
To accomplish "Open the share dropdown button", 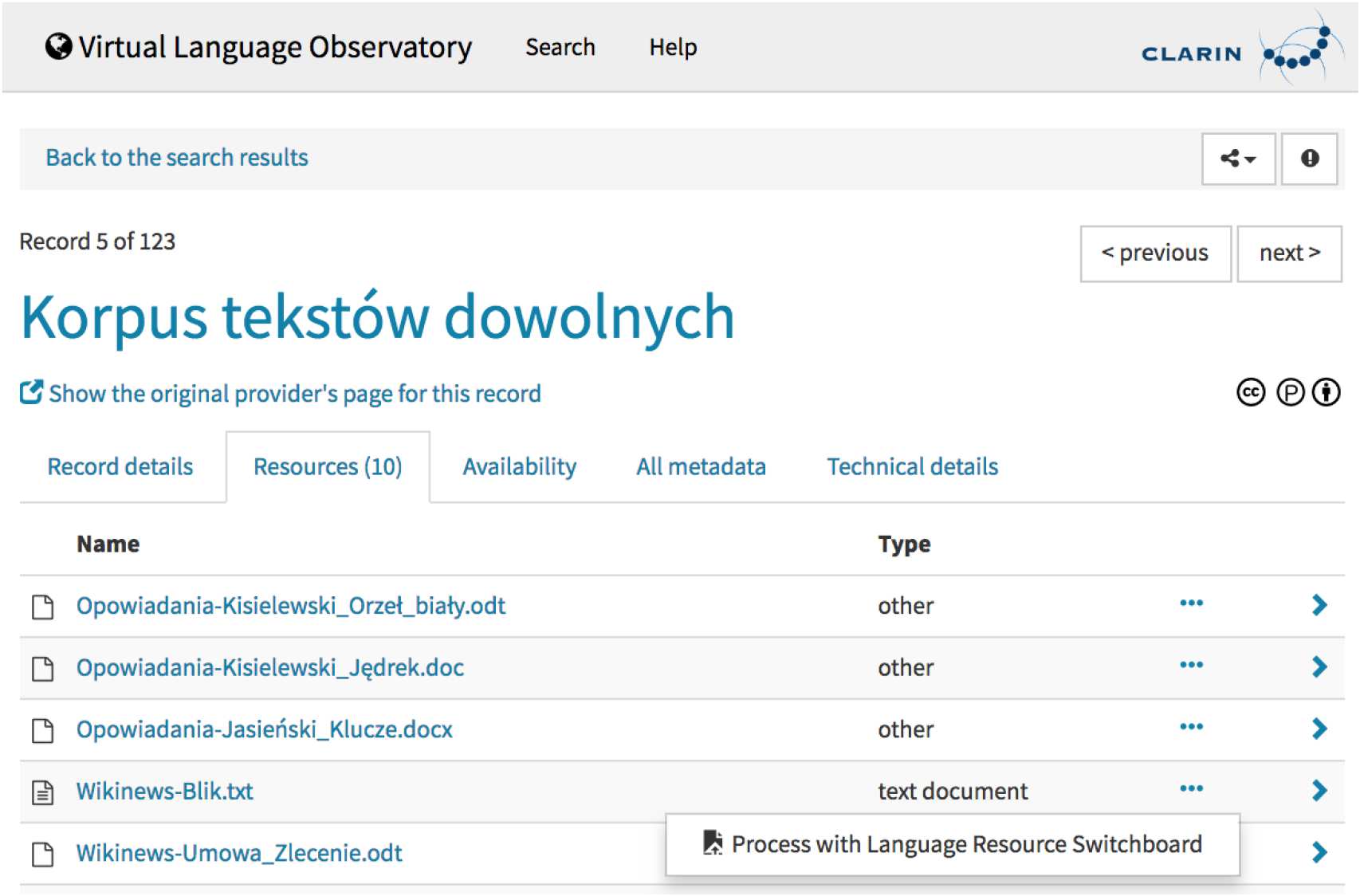I will [x=1238, y=159].
